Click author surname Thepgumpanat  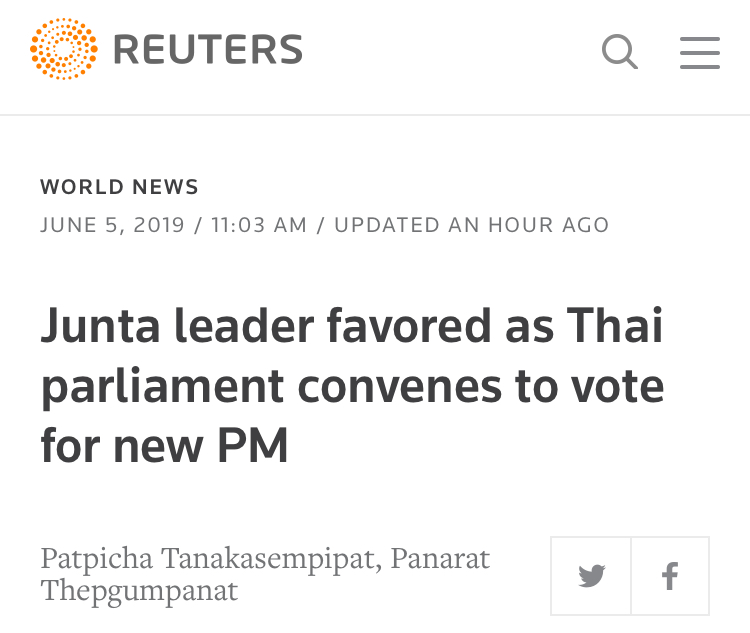(139, 590)
